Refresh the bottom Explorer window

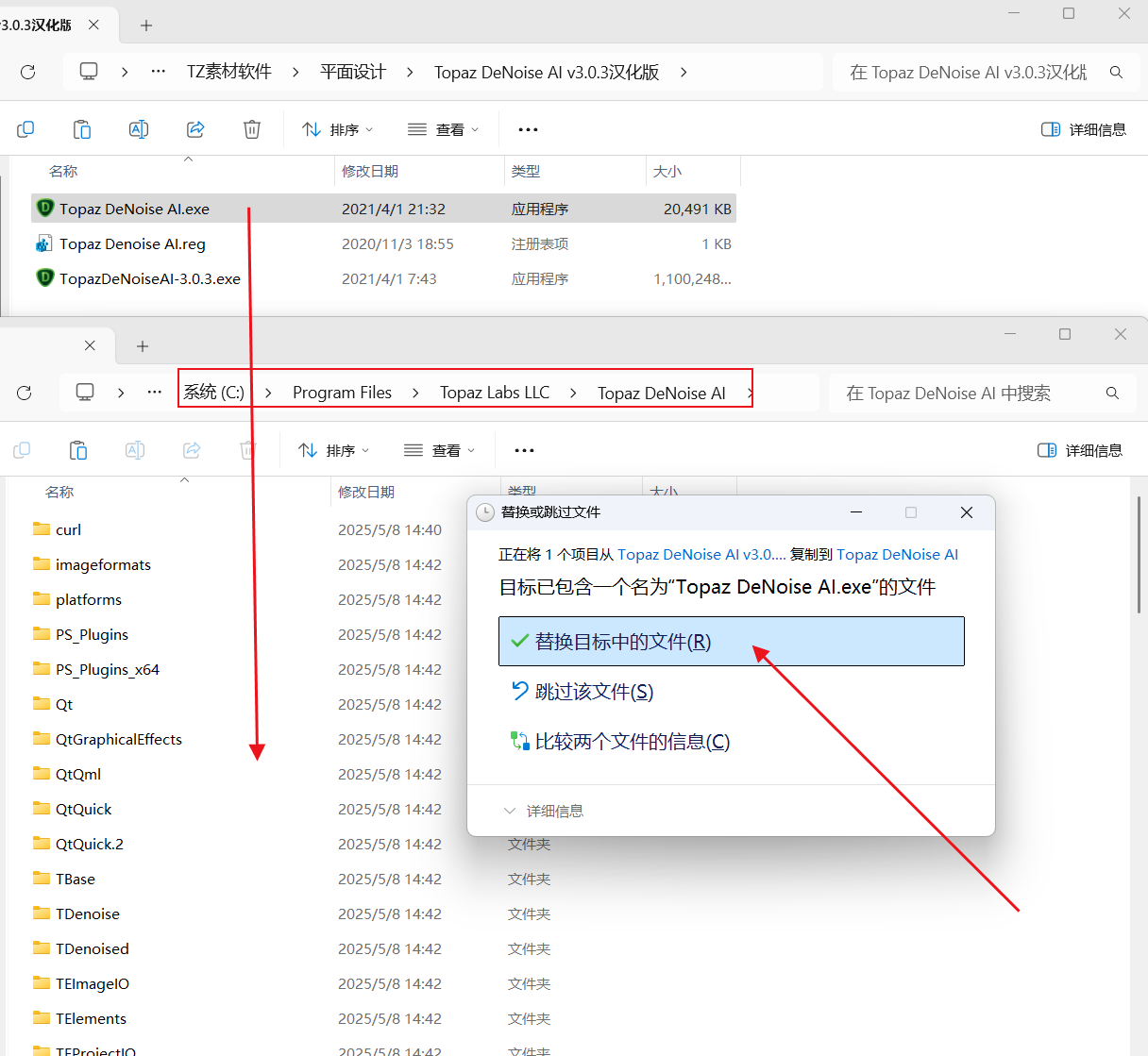pos(25,393)
